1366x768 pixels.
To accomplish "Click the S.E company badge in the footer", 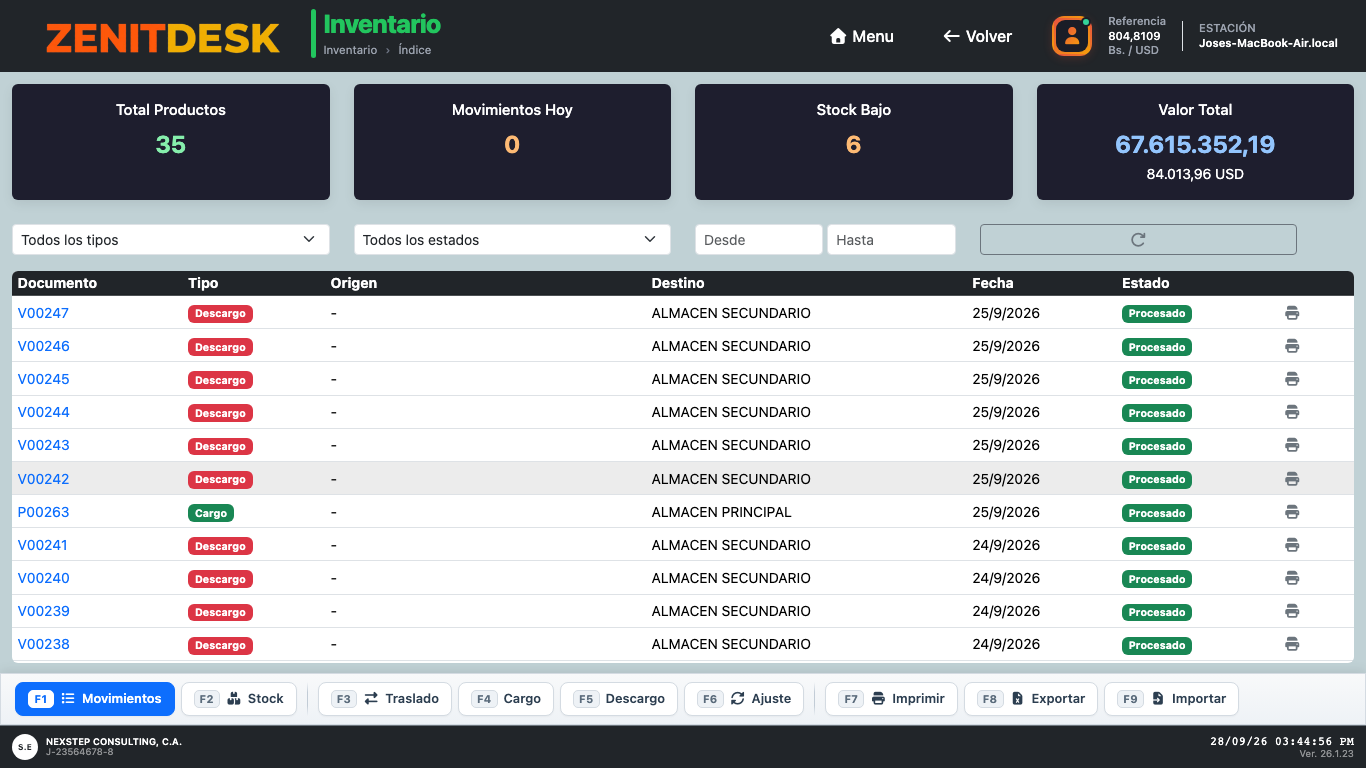I will click(x=25, y=746).
